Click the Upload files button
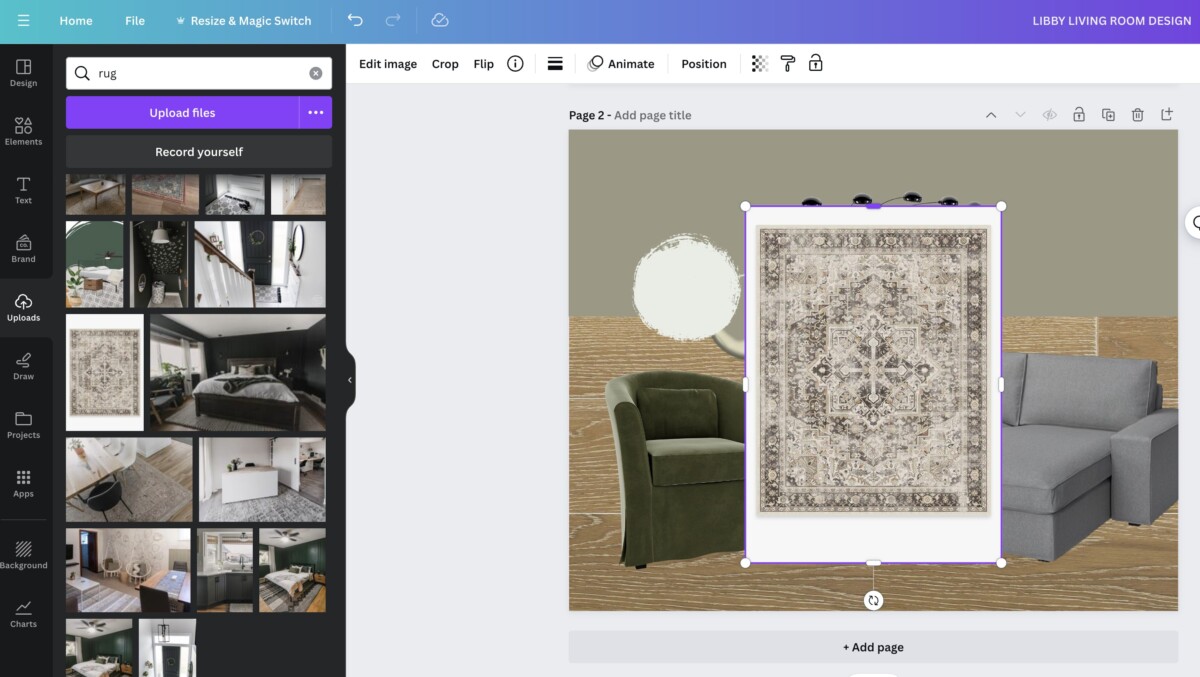The width and height of the screenshot is (1200, 677). (x=182, y=112)
